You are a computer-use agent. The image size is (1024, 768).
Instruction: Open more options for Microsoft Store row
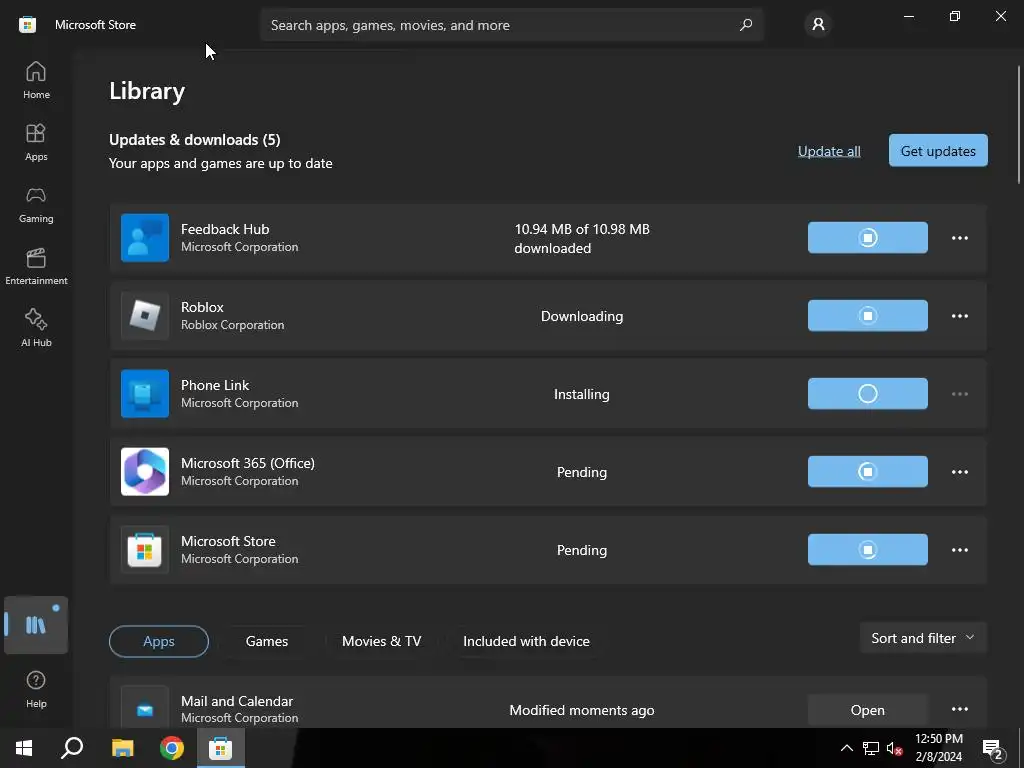(959, 550)
